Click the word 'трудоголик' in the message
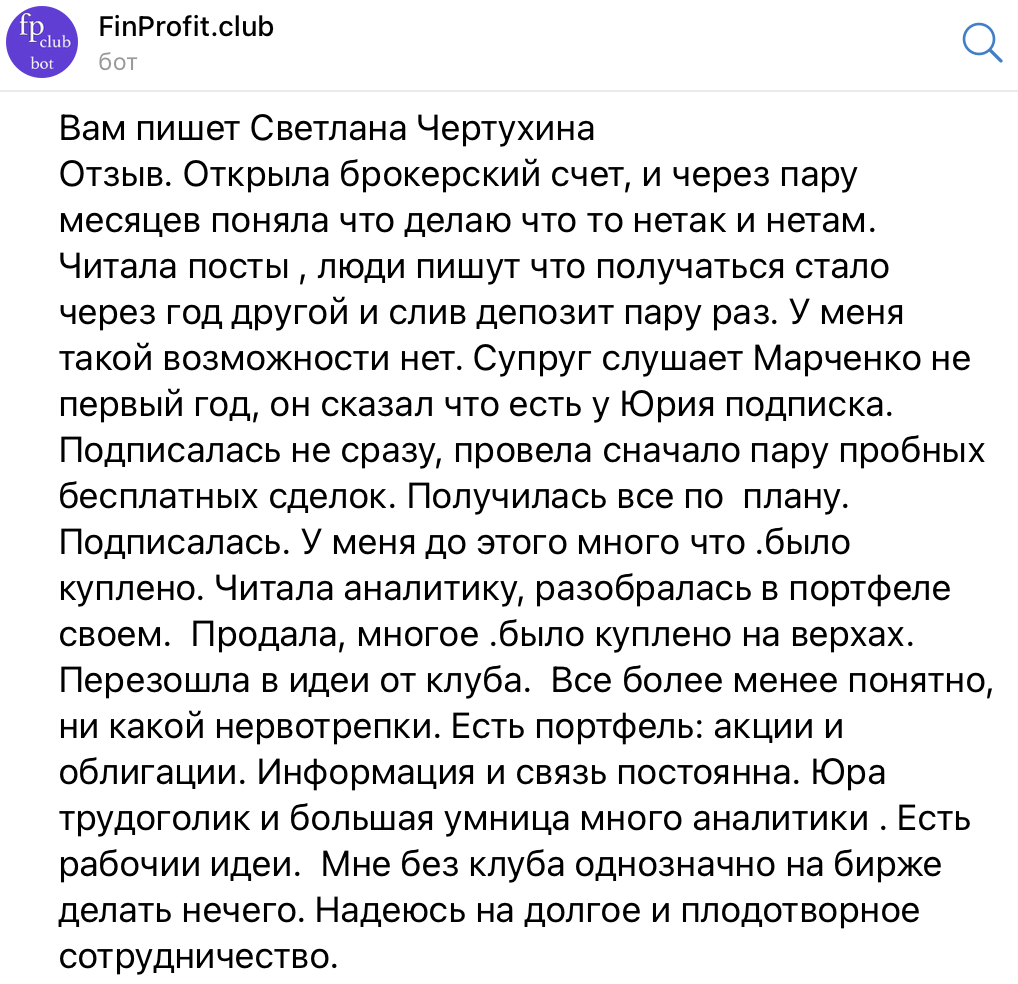Screen dimensions: 1018x984 [x=155, y=818]
